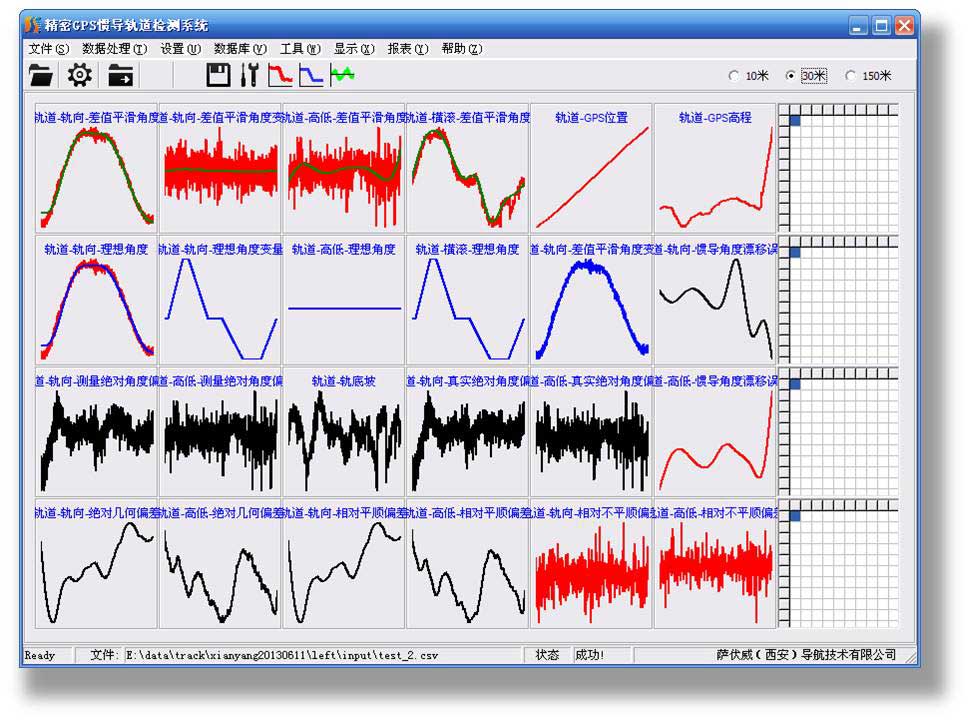
Task: Select the red curve toolbar icon
Action: 280,75
